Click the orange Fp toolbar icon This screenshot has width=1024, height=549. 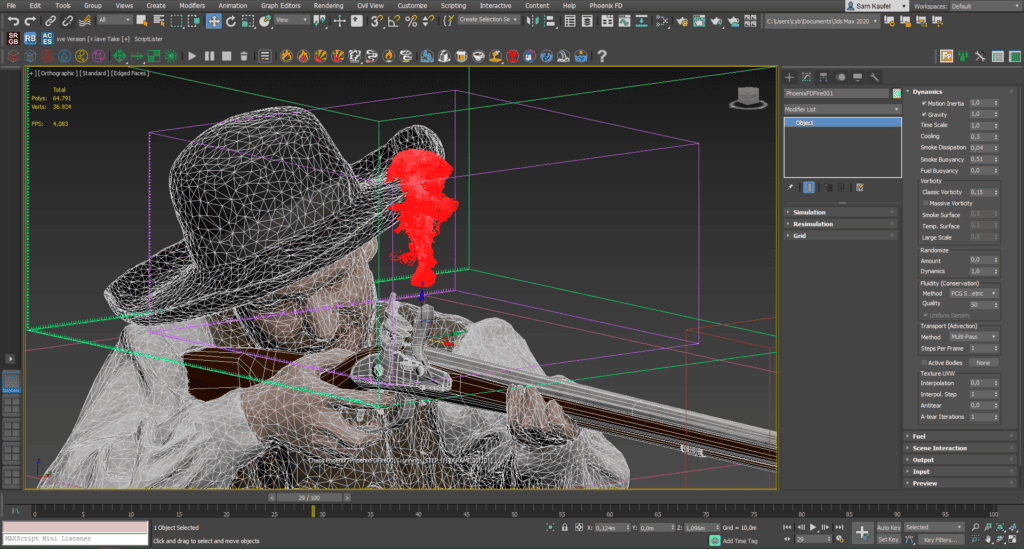click(946, 56)
